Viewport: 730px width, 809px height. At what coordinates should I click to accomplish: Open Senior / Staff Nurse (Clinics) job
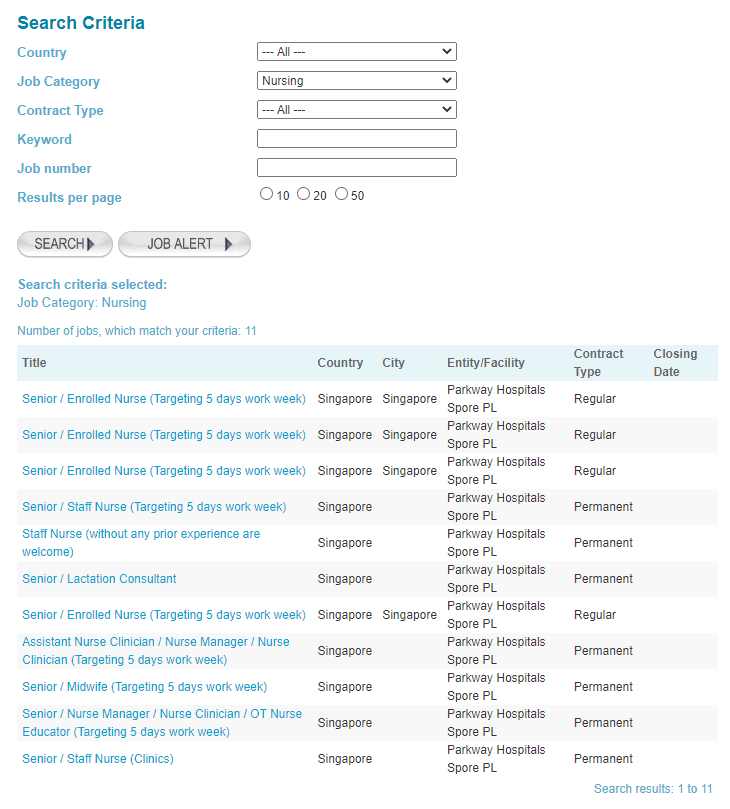pyautogui.click(x=98, y=759)
